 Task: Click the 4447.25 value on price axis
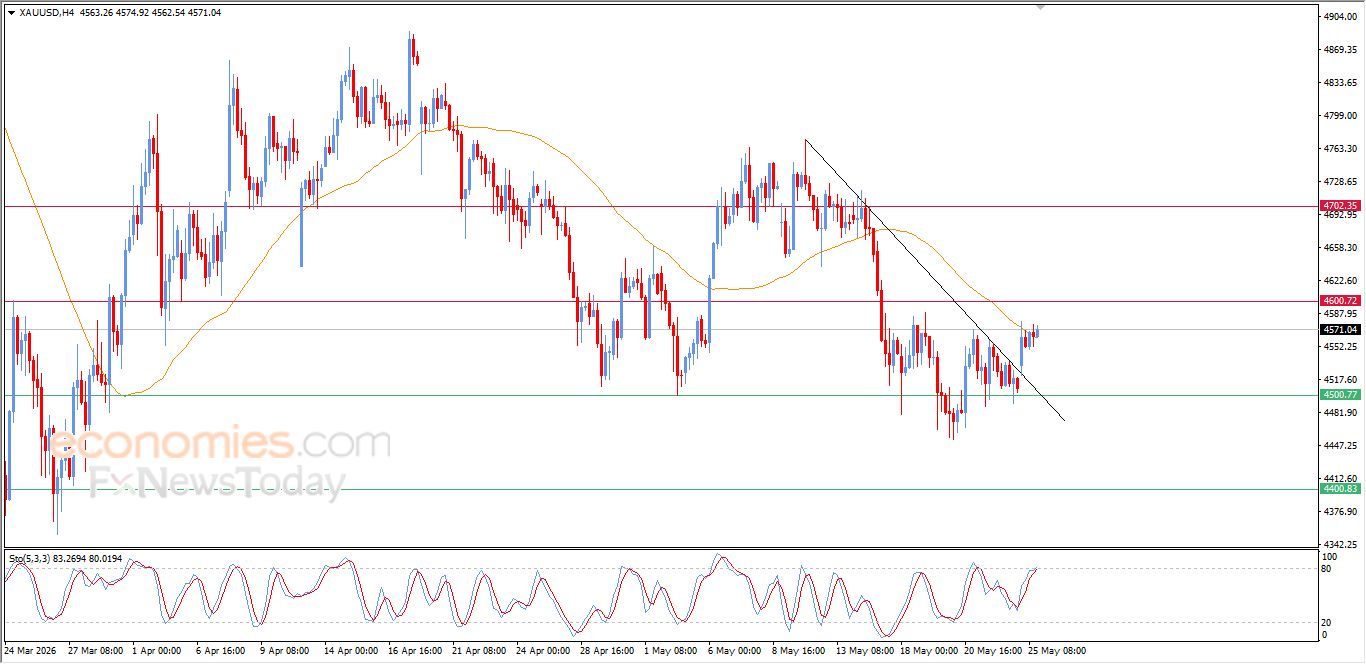coord(1340,446)
